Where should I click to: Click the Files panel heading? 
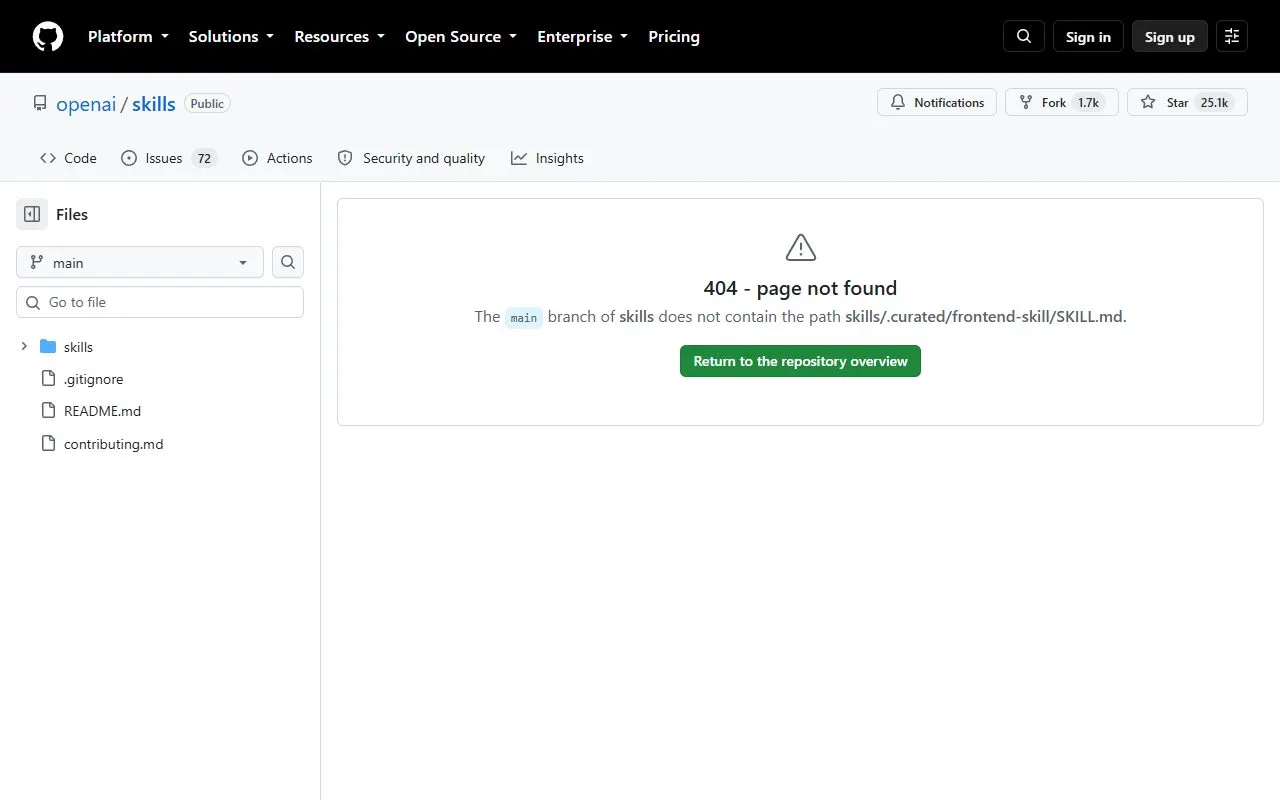pos(72,214)
